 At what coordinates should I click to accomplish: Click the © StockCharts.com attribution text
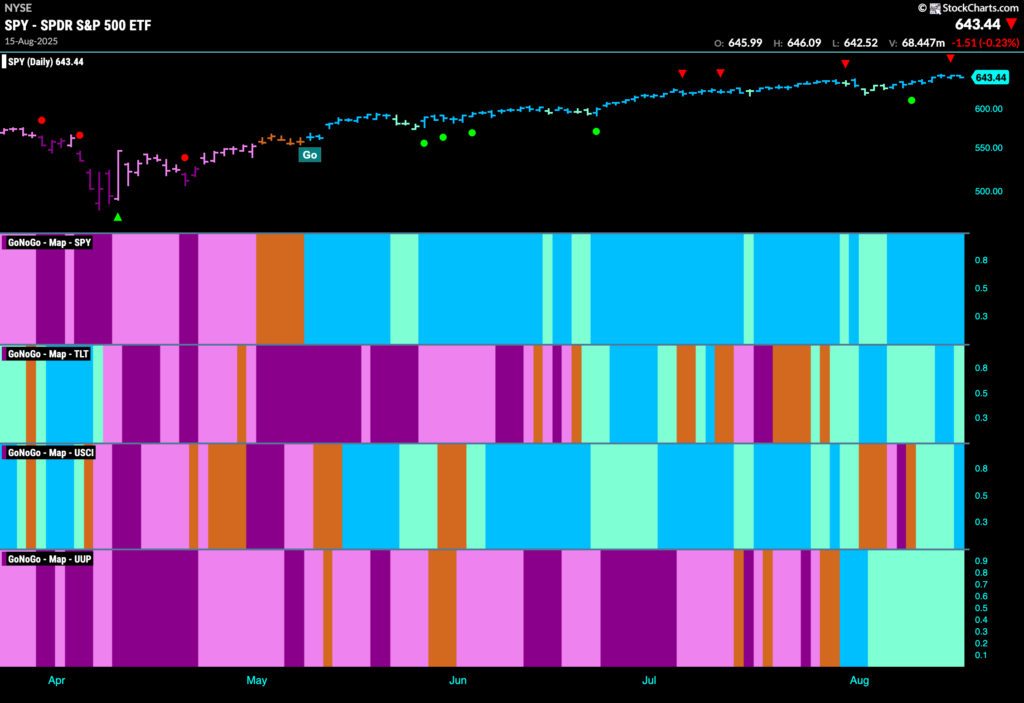pos(968,8)
